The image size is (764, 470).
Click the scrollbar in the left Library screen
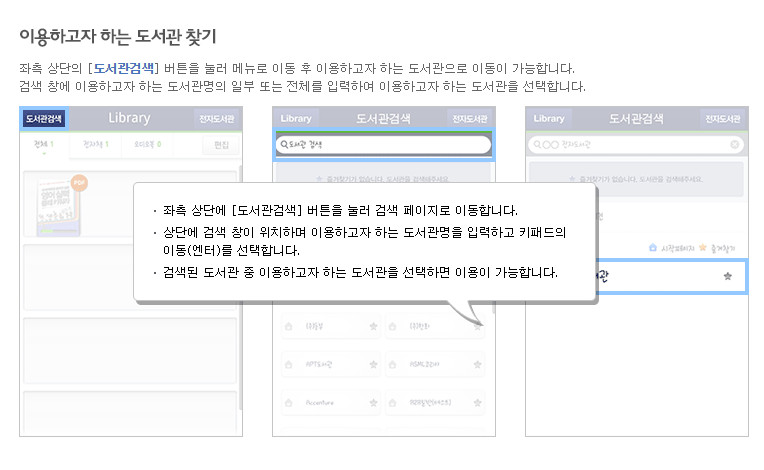[240, 287]
